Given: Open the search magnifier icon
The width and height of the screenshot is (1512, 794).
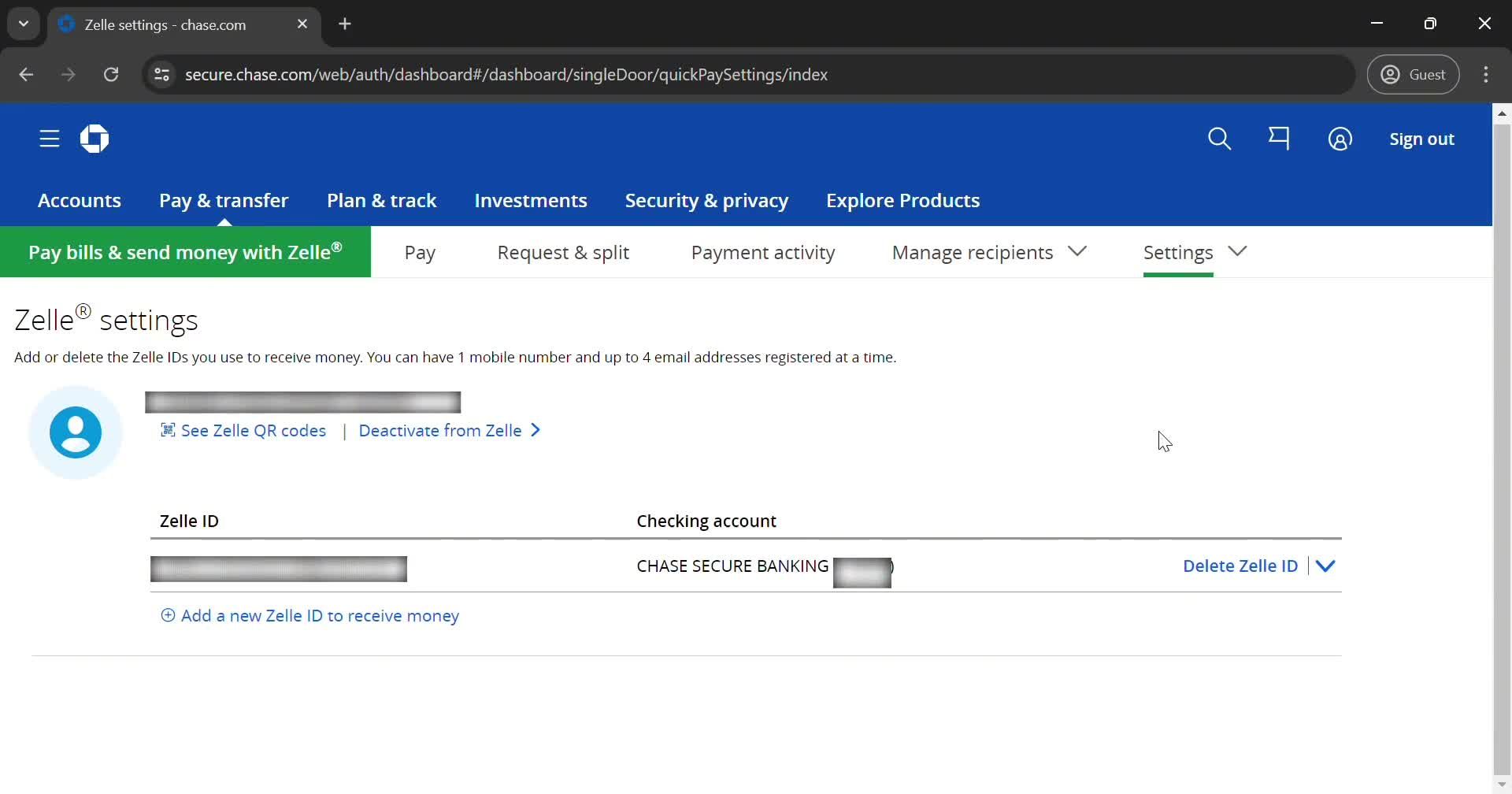Looking at the screenshot, I should click(1219, 139).
